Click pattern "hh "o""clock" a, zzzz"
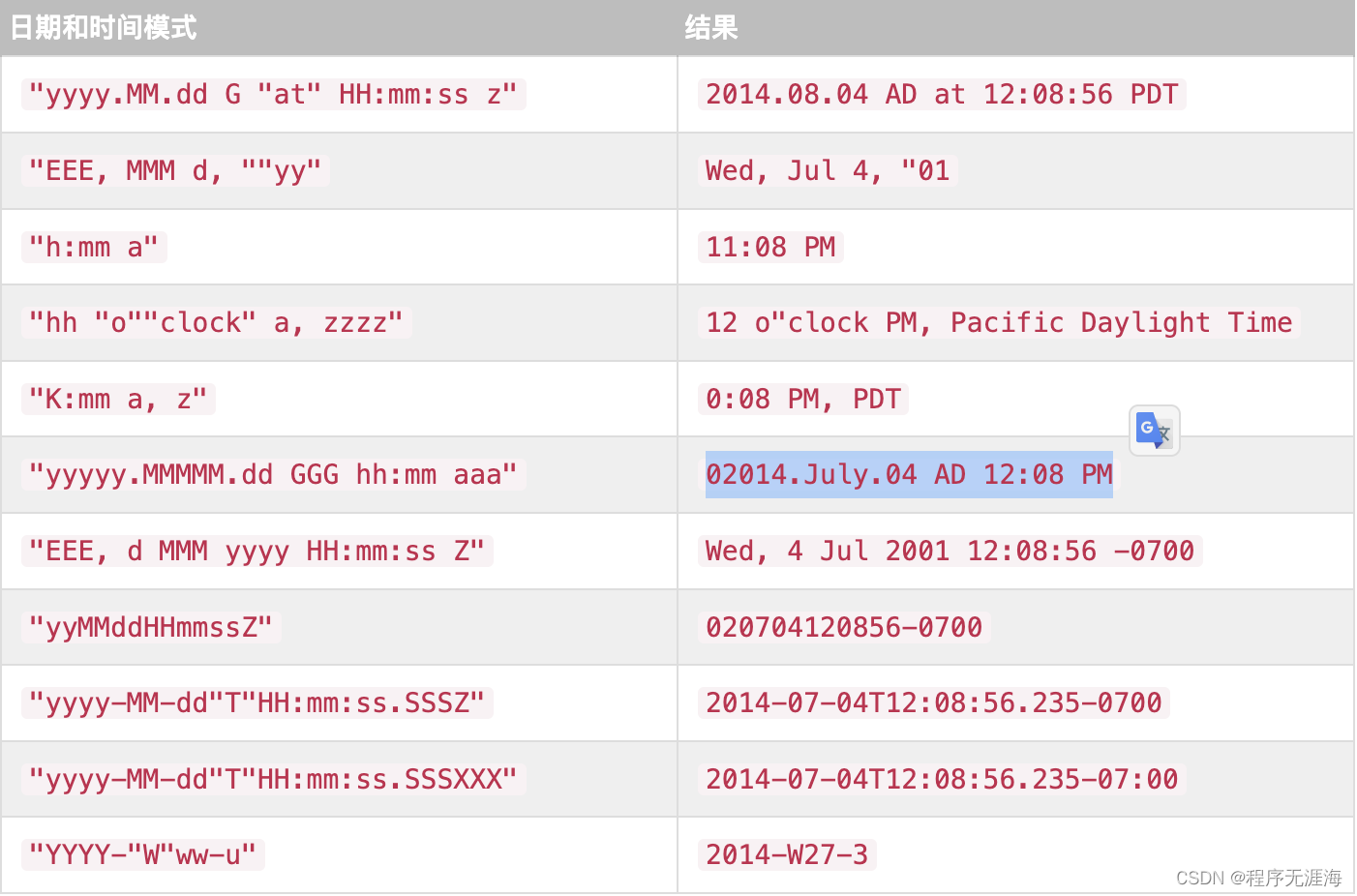Viewport: 1357px width, 896px height. coord(217,322)
